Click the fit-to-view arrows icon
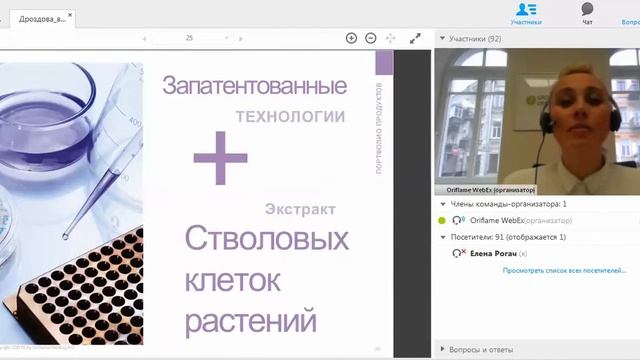The image size is (640, 360). point(391,38)
